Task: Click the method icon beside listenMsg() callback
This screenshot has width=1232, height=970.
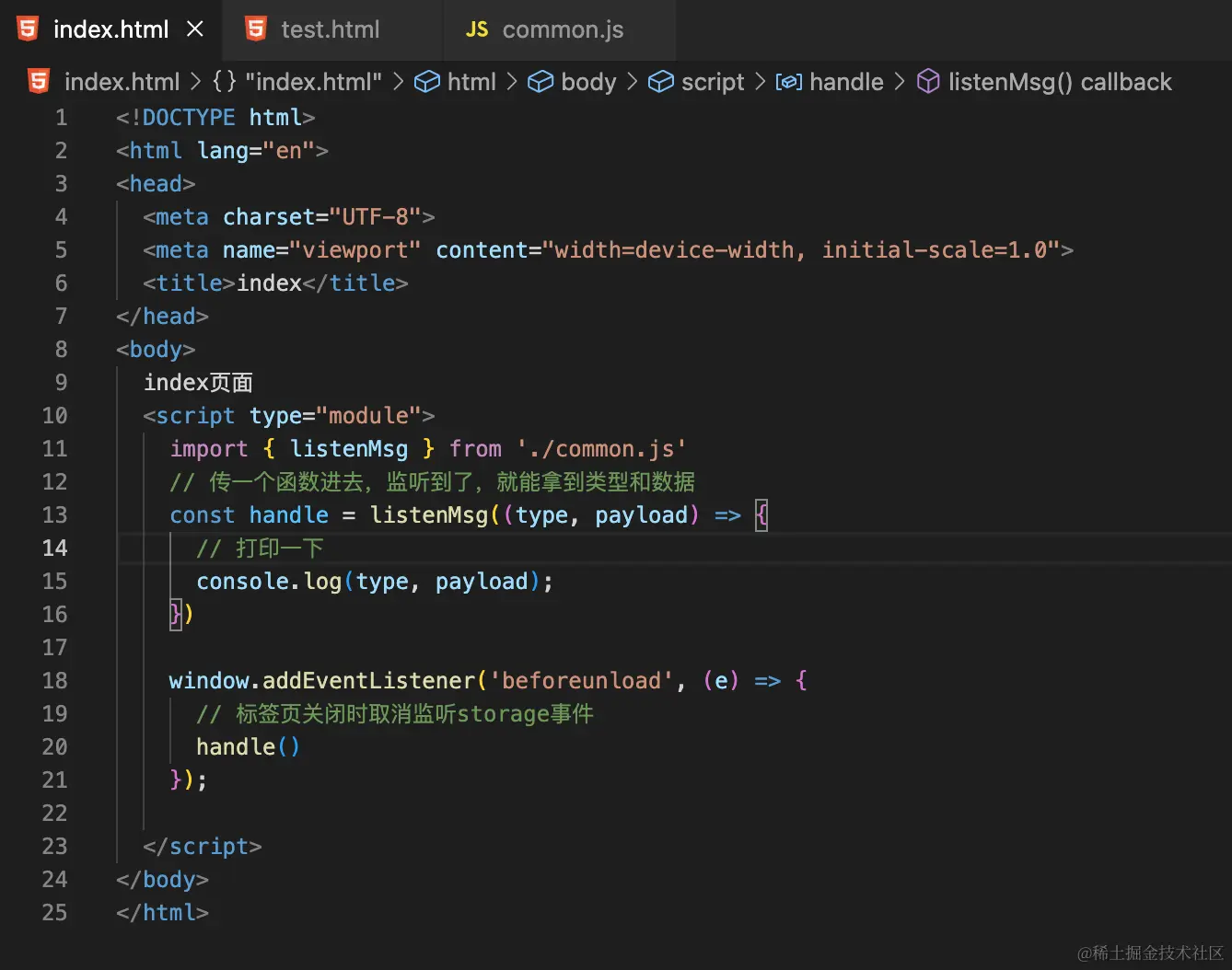Action: point(929,82)
